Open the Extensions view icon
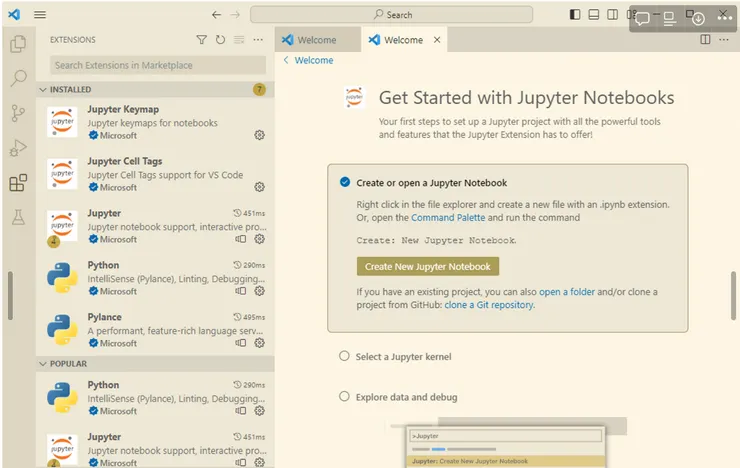This screenshot has height=468, width=740. (x=18, y=183)
